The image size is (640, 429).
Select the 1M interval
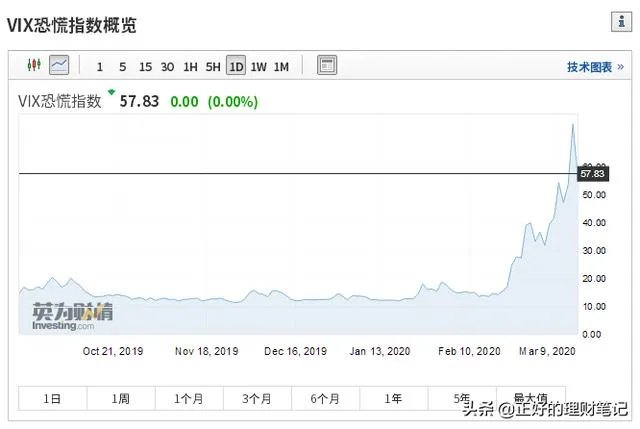pos(281,67)
